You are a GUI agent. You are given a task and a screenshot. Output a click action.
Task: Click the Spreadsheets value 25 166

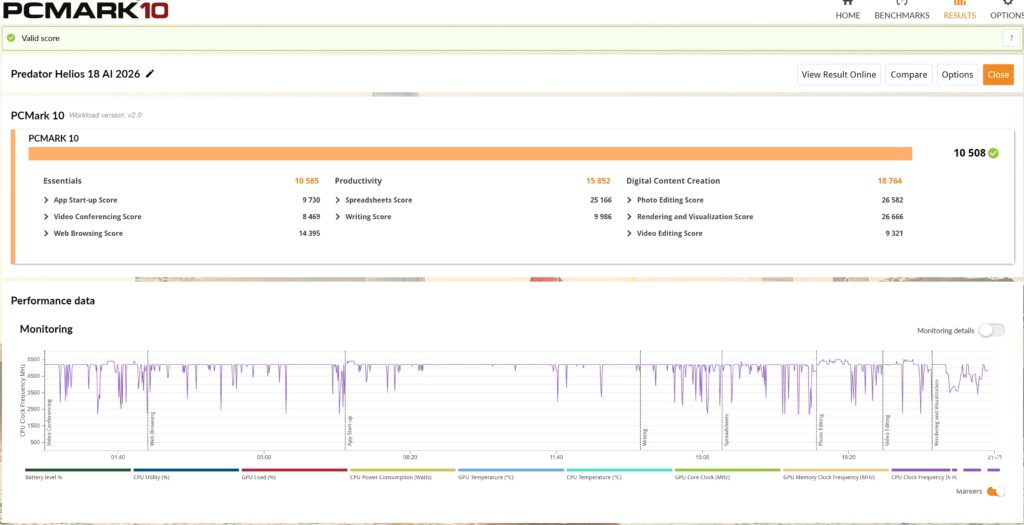click(x=601, y=200)
